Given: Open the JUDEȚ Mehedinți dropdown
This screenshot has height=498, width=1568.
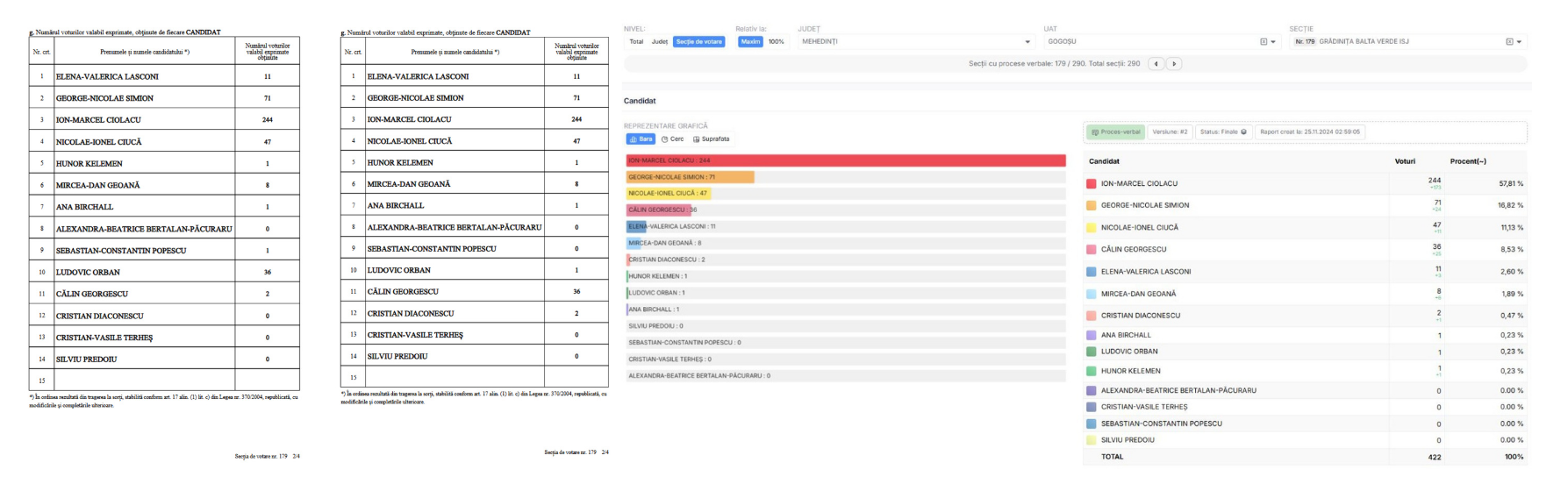Looking at the screenshot, I should pyautogui.click(x=1027, y=42).
